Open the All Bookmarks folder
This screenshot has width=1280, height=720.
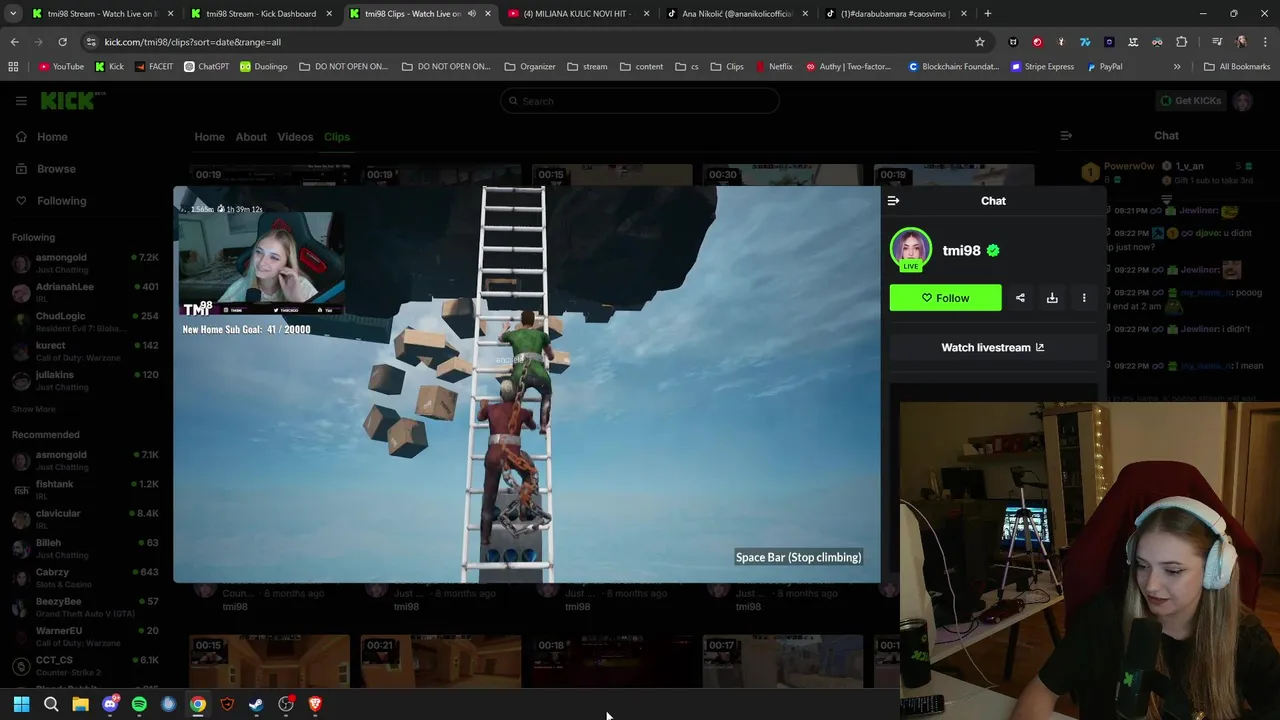1237,67
